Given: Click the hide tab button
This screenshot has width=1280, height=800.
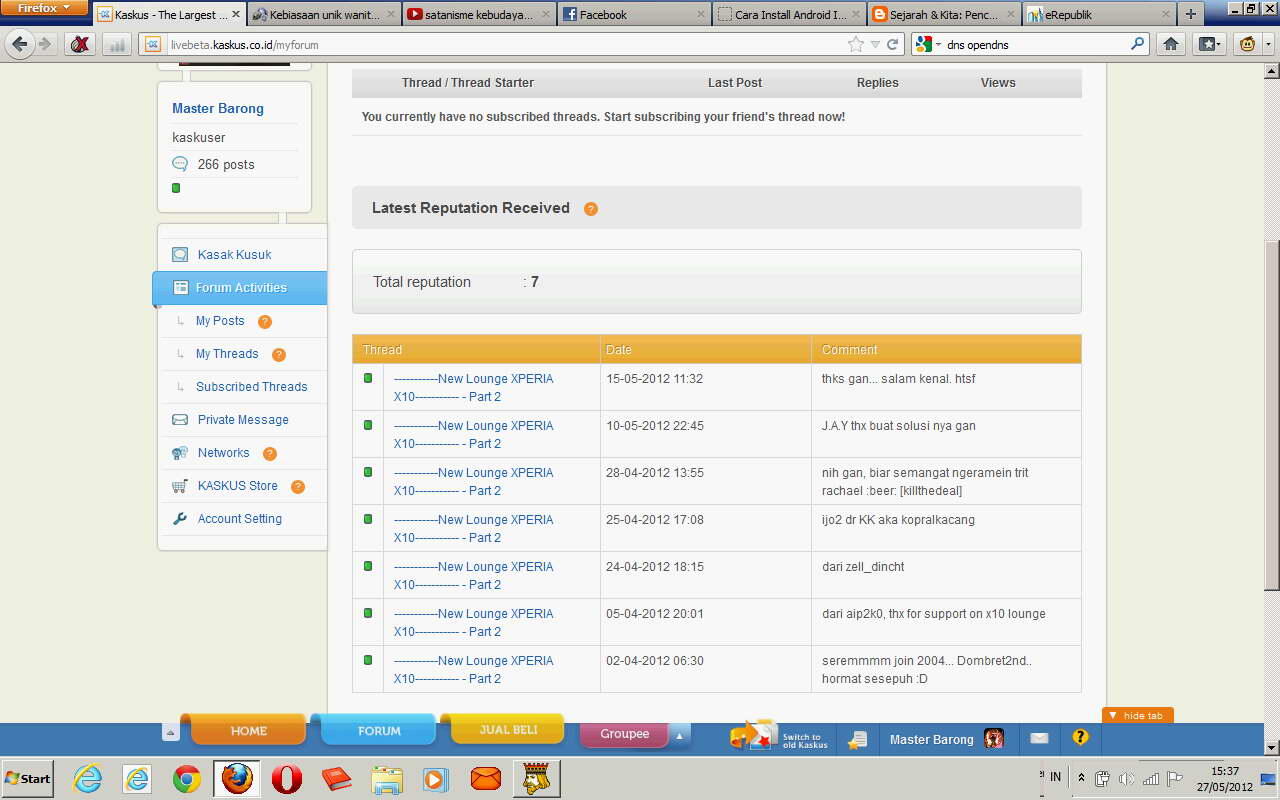Looking at the screenshot, I should (1137, 715).
